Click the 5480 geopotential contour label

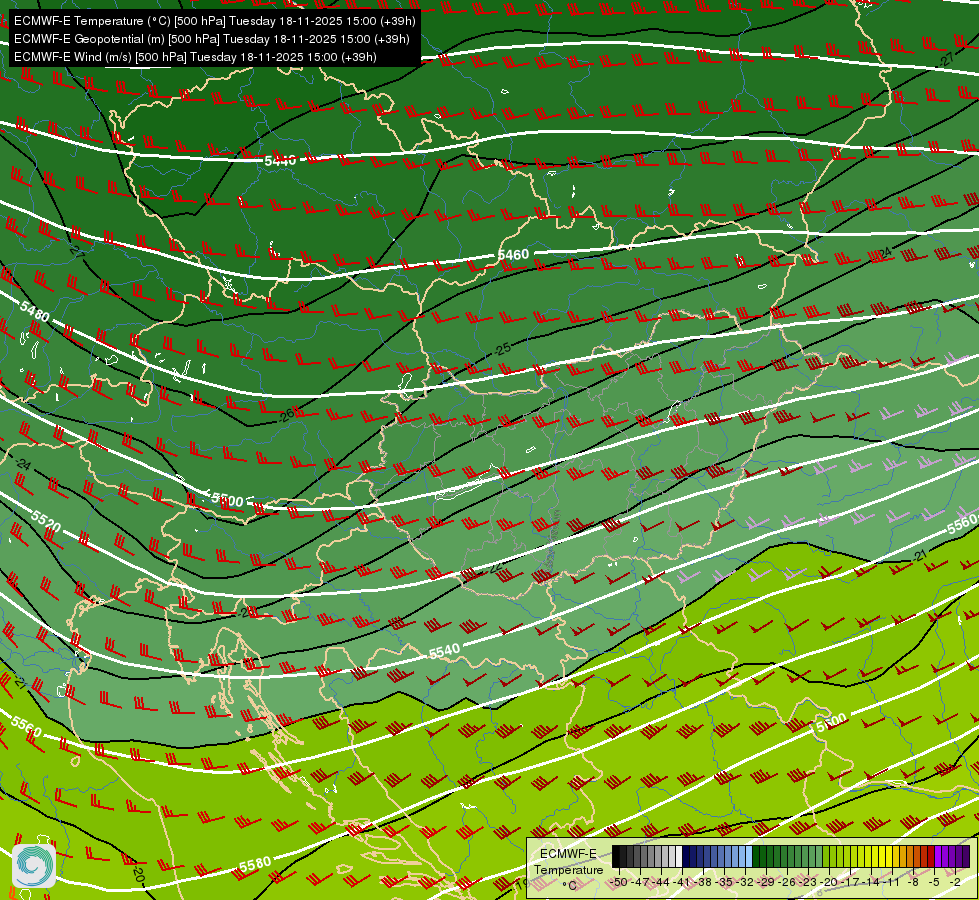34,311
